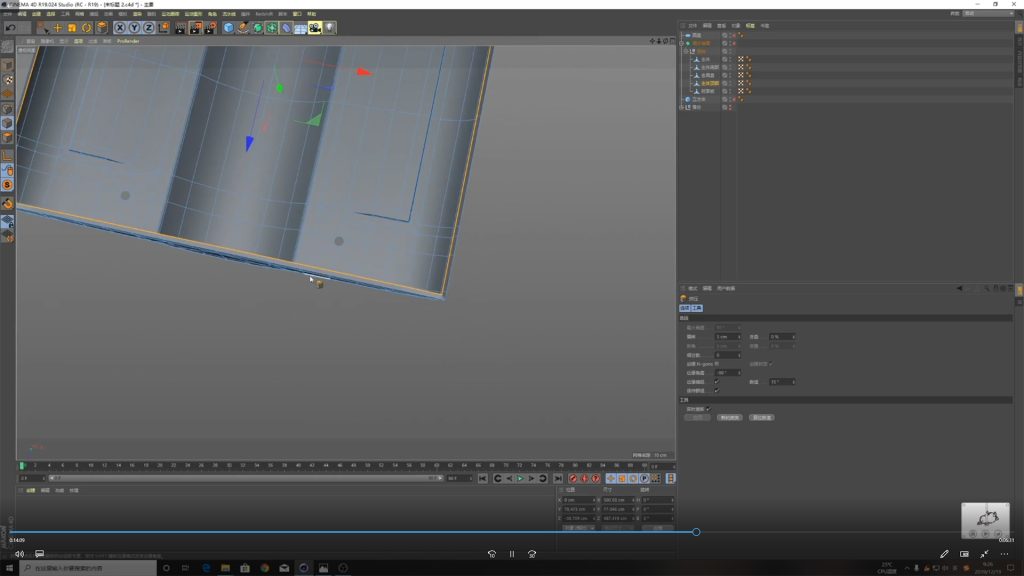Toggle the preserve groups checkbox in extrude options
Viewport: 1024px width, 576px height.
pos(716,390)
